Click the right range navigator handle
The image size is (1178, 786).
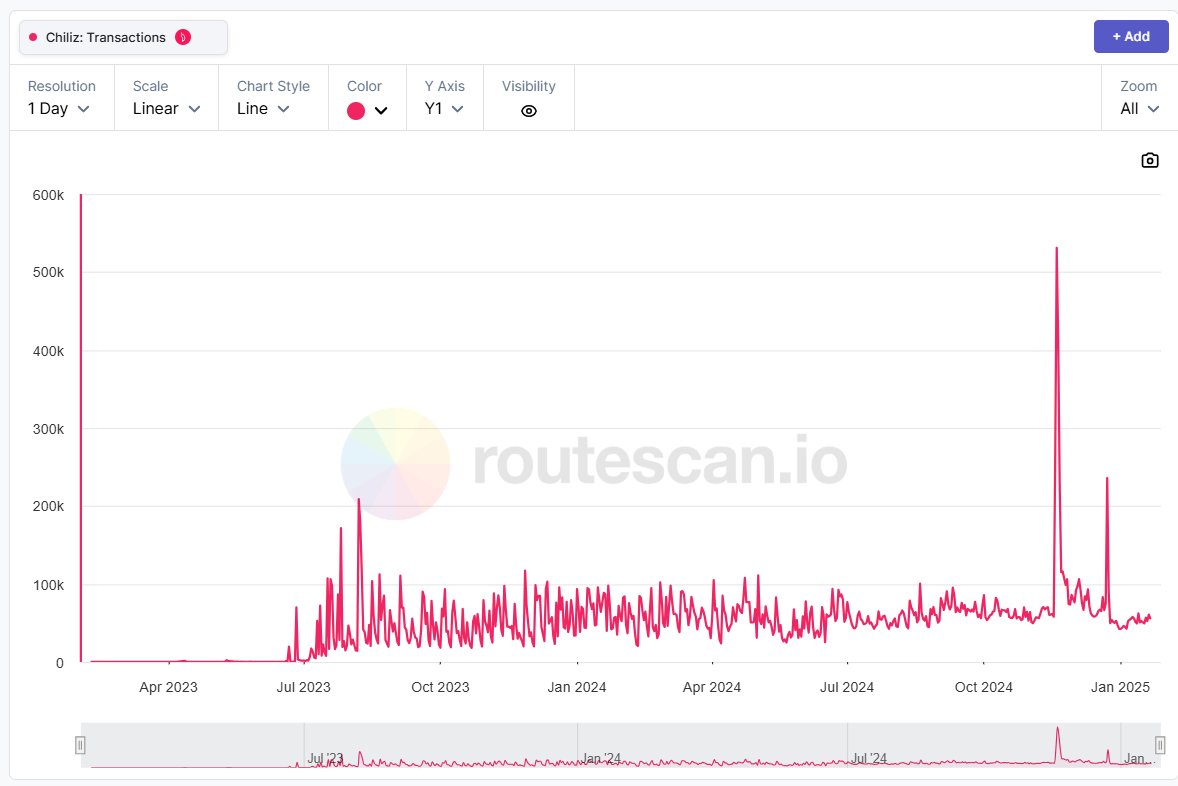[1160, 745]
